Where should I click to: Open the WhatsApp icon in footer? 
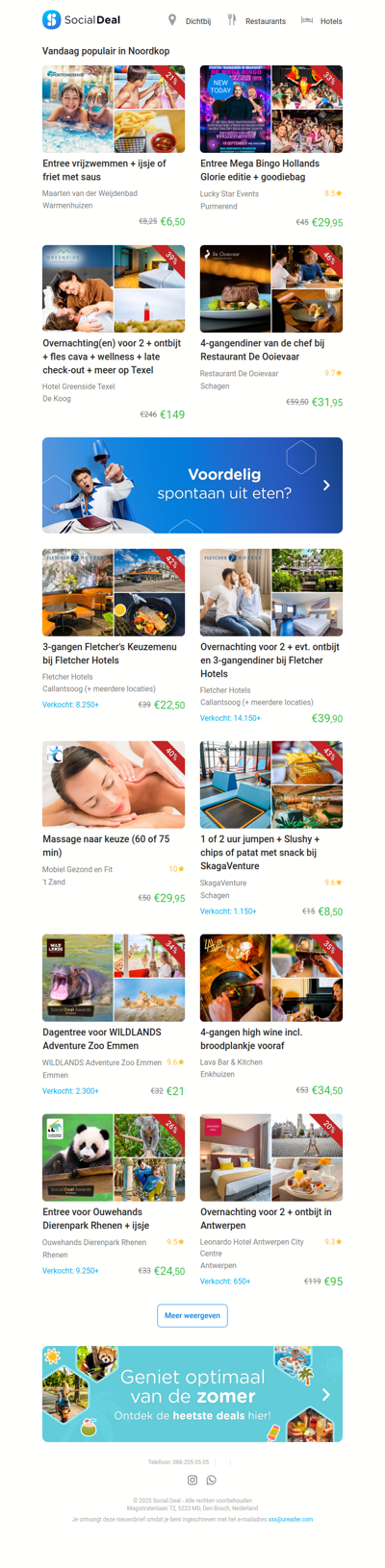212,1481
